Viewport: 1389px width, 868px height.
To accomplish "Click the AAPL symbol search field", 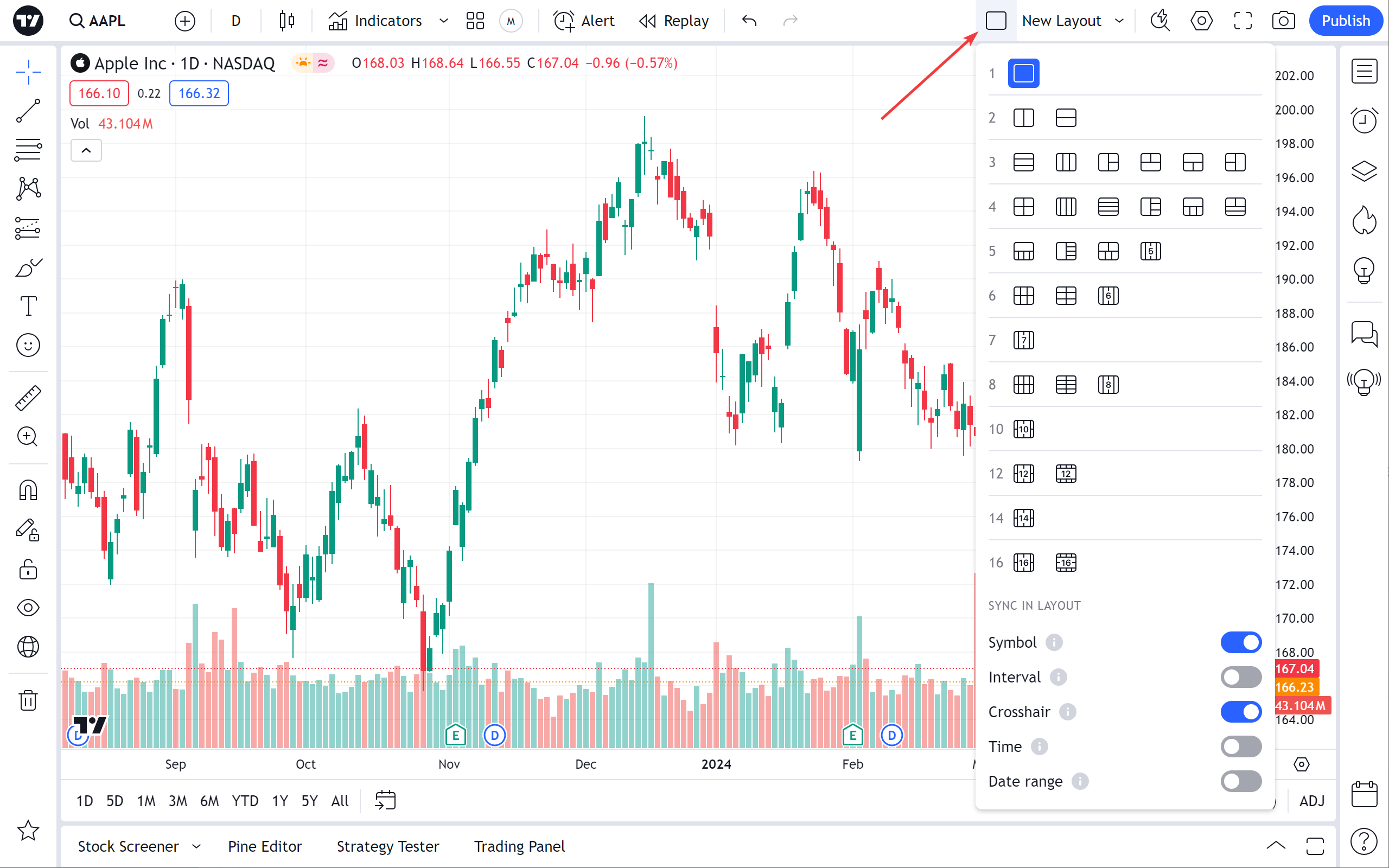I will tap(107, 21).
